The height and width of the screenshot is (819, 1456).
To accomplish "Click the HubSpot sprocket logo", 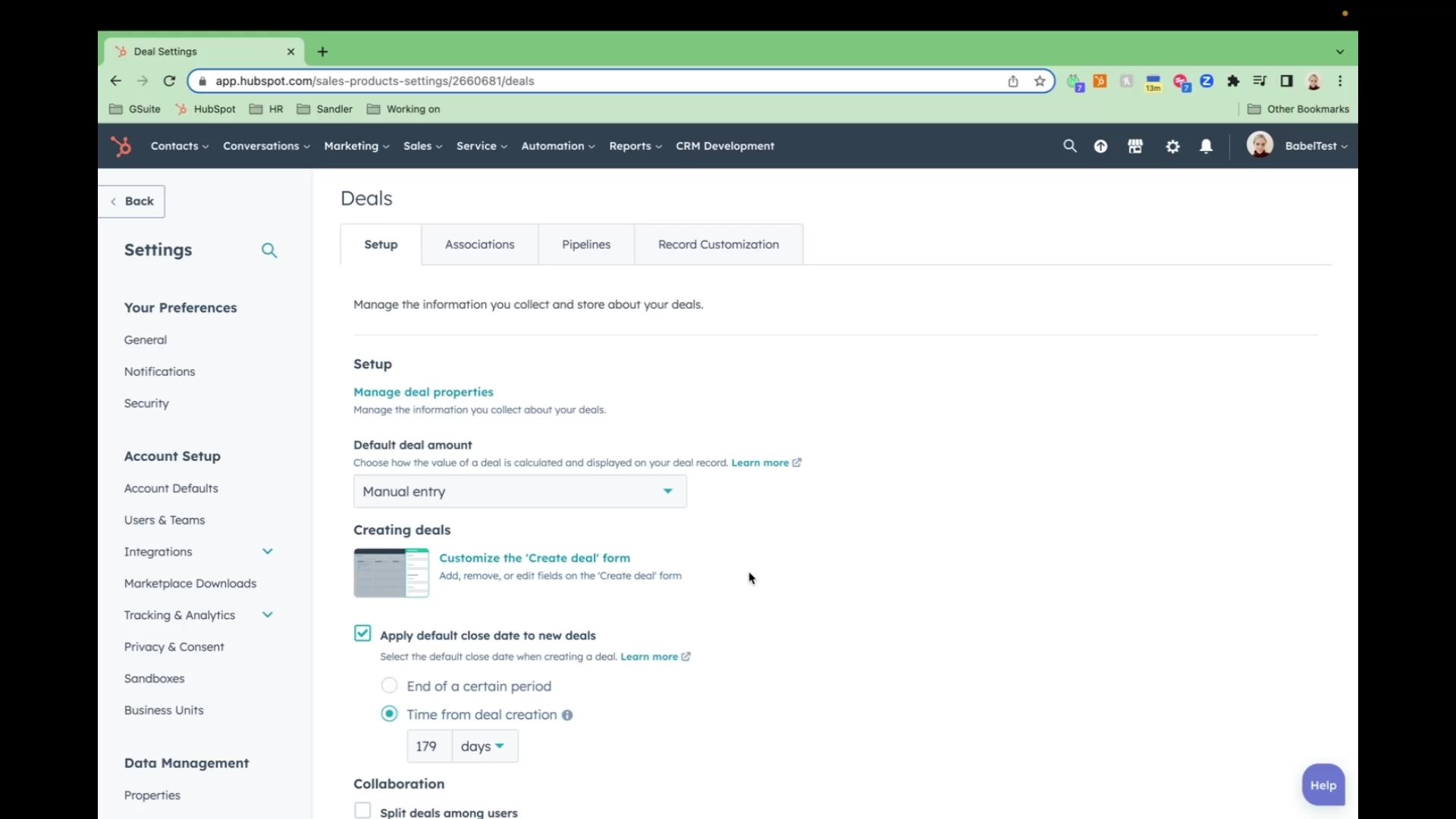I will (121, 146).
